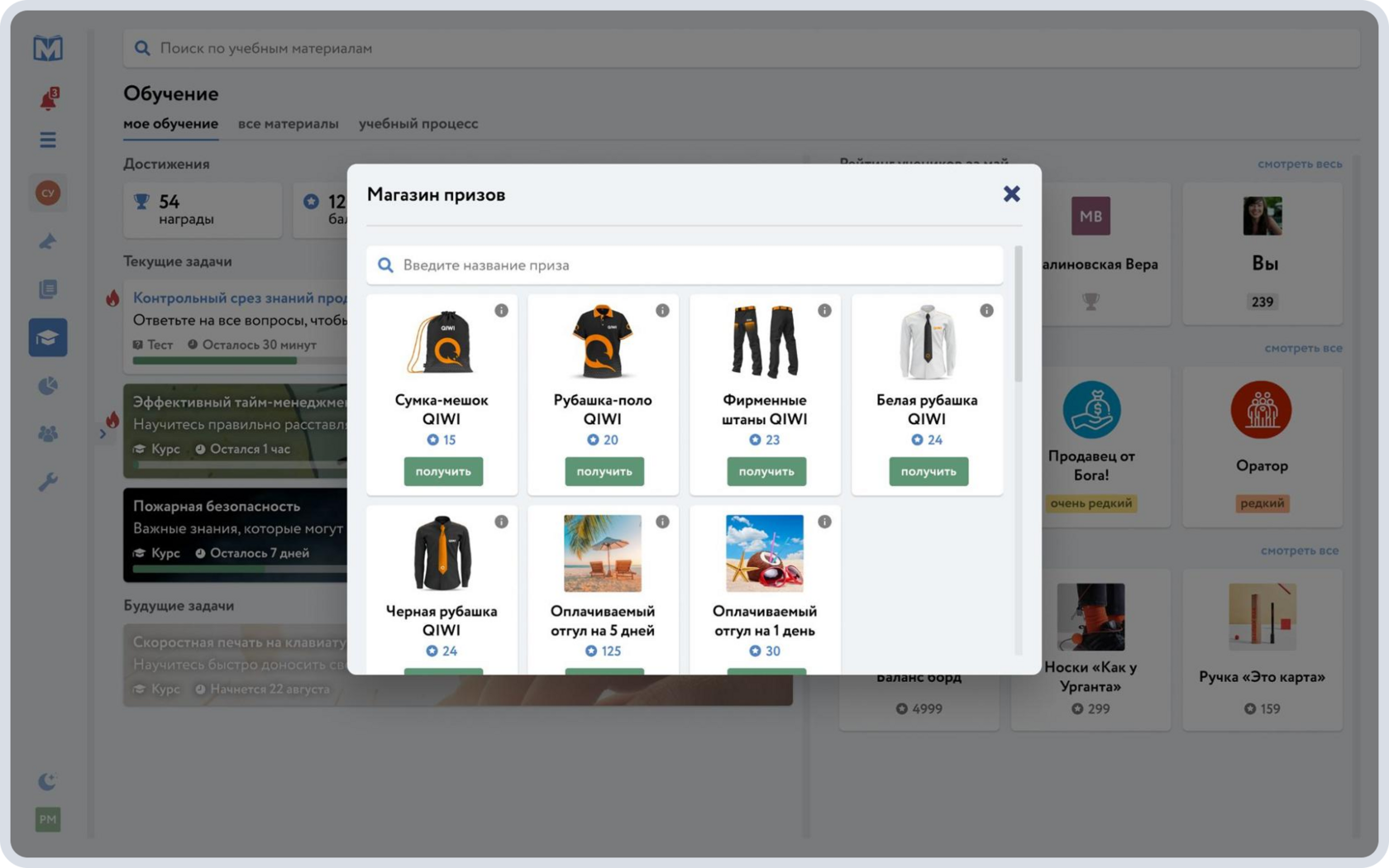
Task: Click смотреть все link above Оратор badge
Action: tap(1303, 348)
